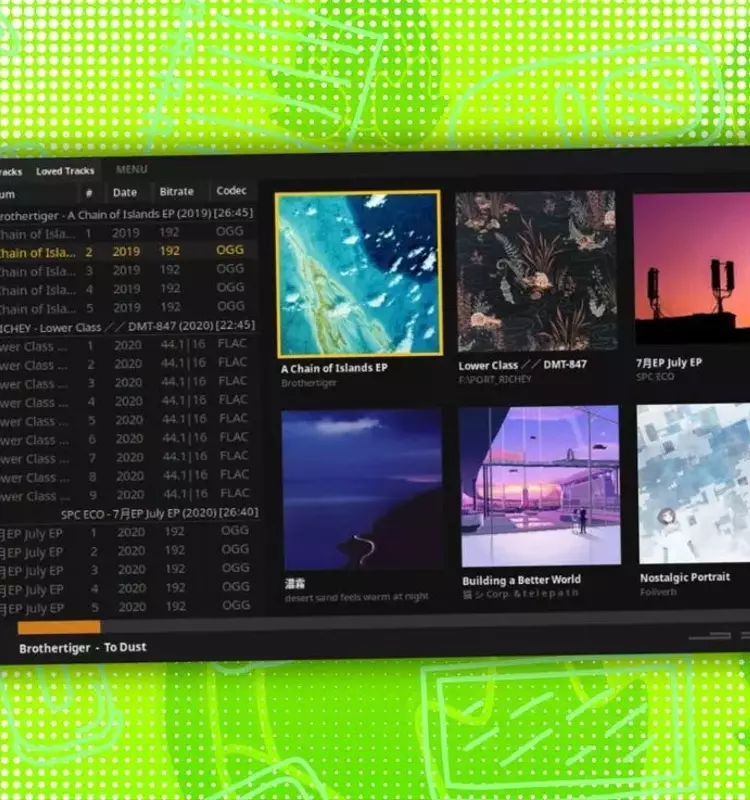Toggle the repeat mode icon in bottom bar
The image size is (750, 800).
[710, 636]
